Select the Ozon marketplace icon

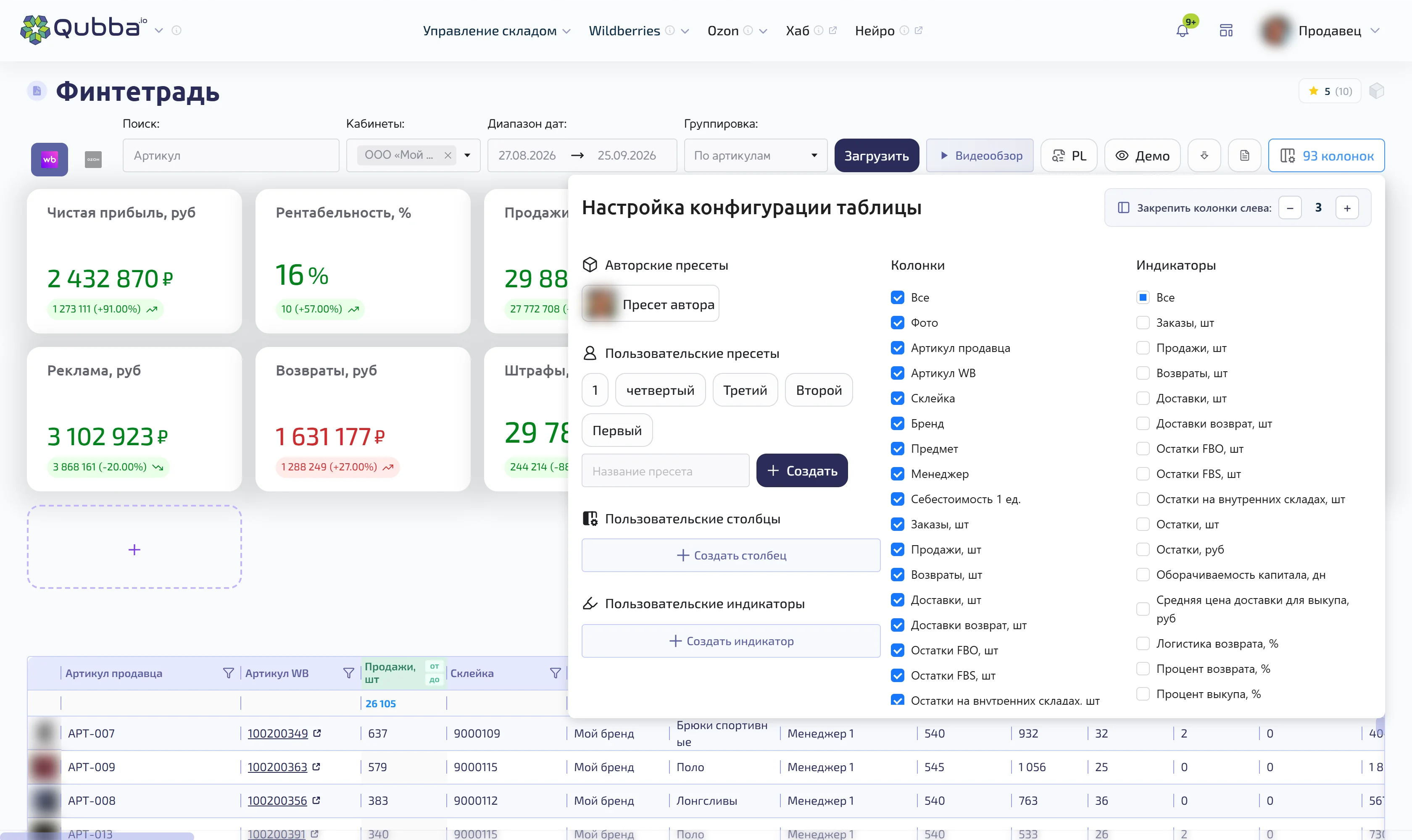tap(93, 159)
